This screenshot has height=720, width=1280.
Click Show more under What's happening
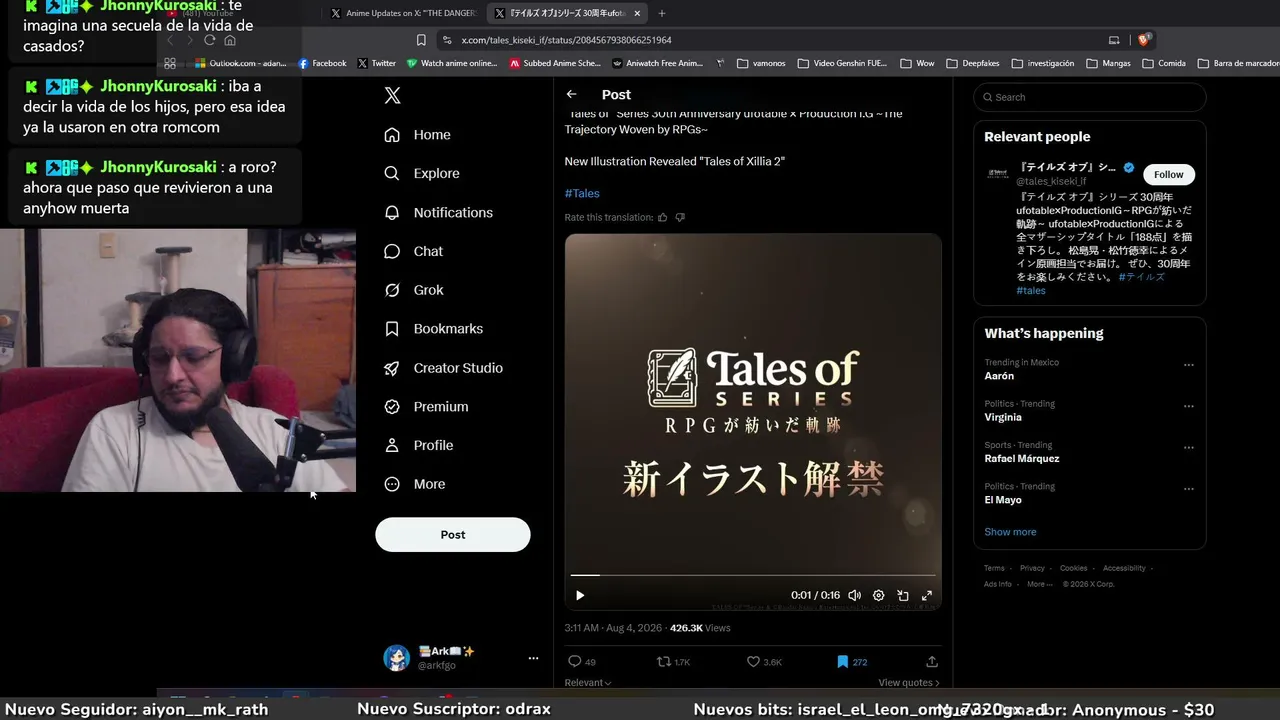[x=1010, y=532]
